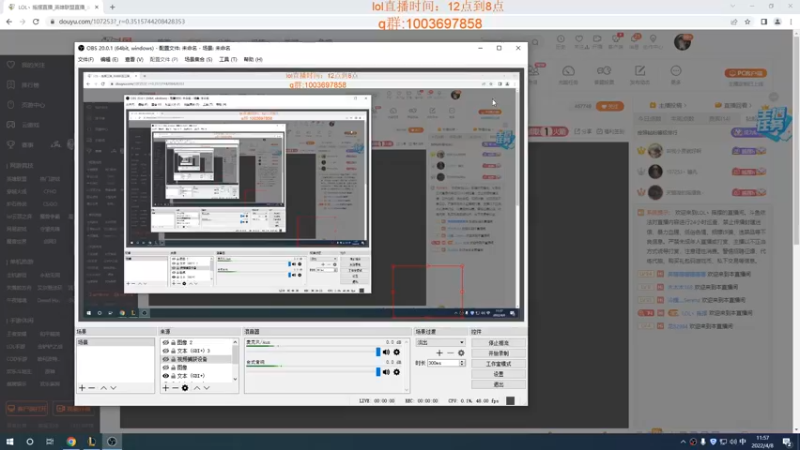Screen dimensions: 800x450
Task: Toggle visibility of the 文本 (GDI+) 3 source
Action: [x=165, y=351]
